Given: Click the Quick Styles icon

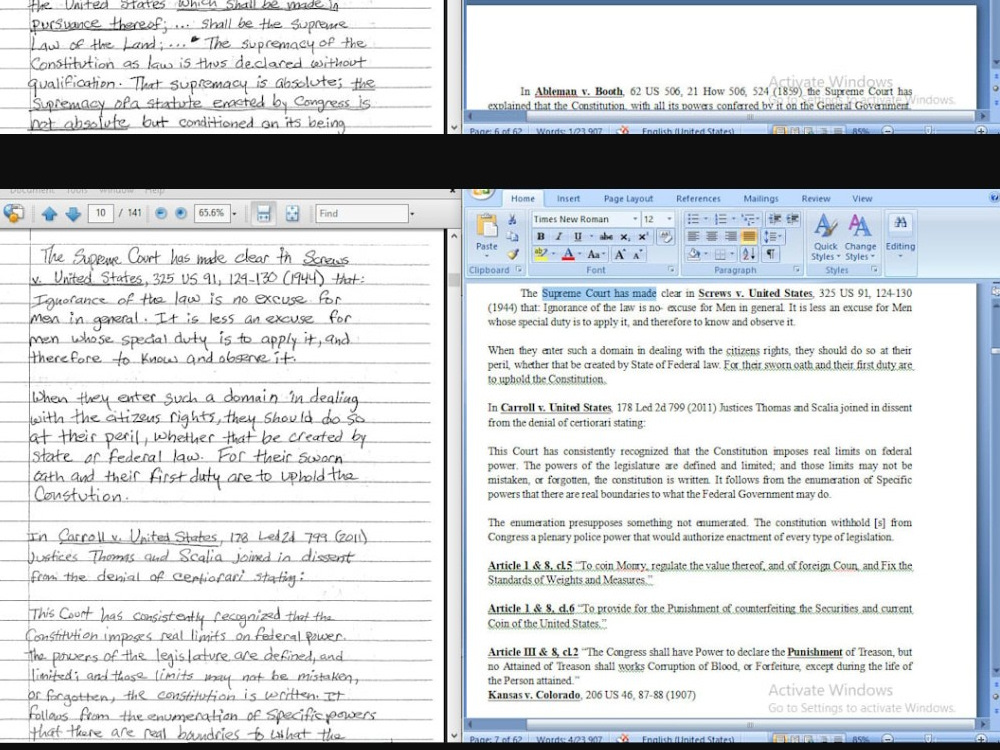Looking at the screenshot, I should tap(825, 224).
